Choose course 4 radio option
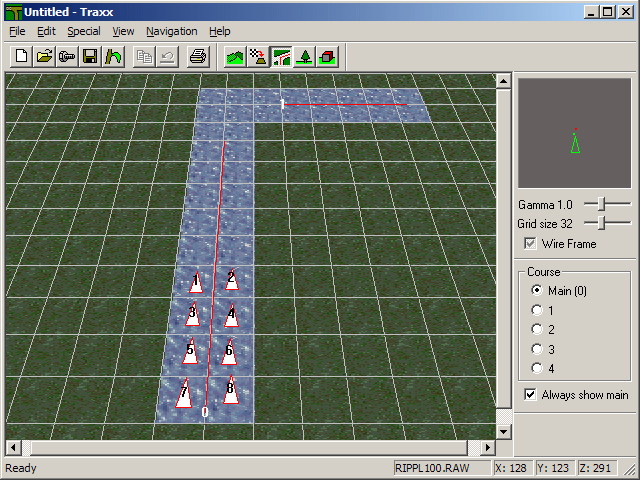 tap(537, 369)
